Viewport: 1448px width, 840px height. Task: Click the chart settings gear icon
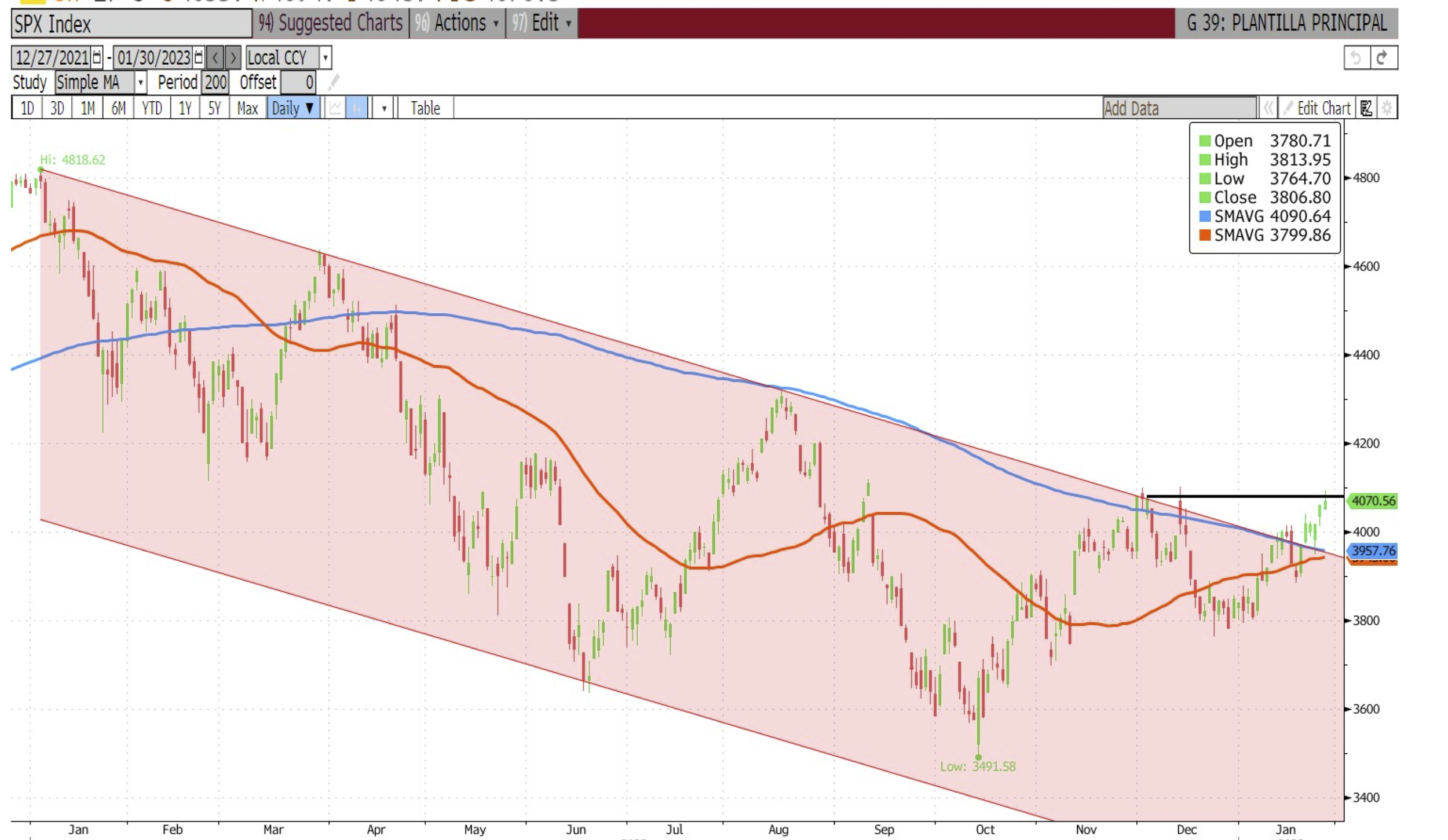1387,108
